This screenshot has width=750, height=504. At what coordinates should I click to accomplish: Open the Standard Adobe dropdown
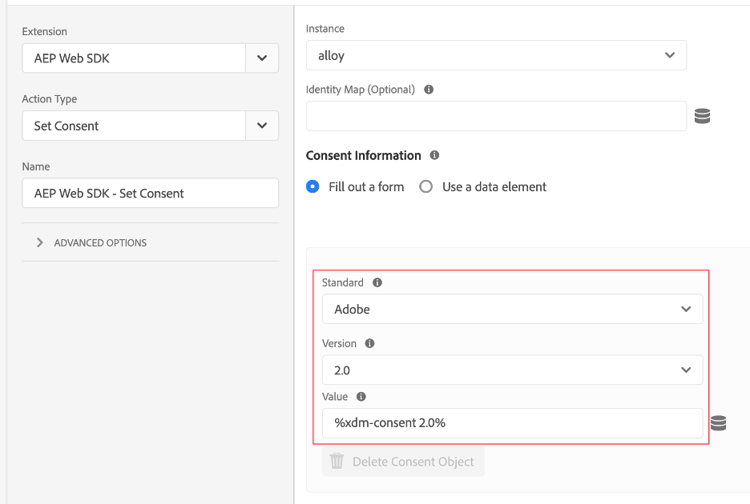point(512,309)
